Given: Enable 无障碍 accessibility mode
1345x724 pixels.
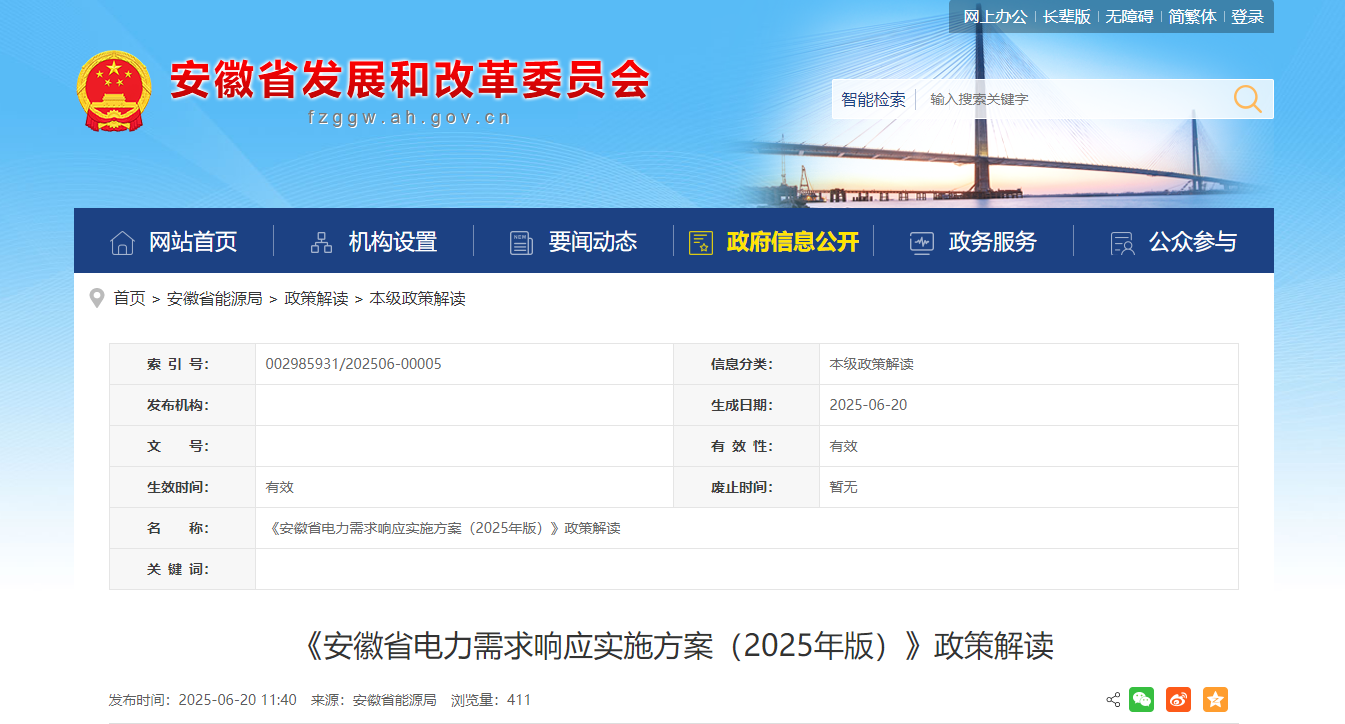Looking at the screenshot, I should point(1129,17).
